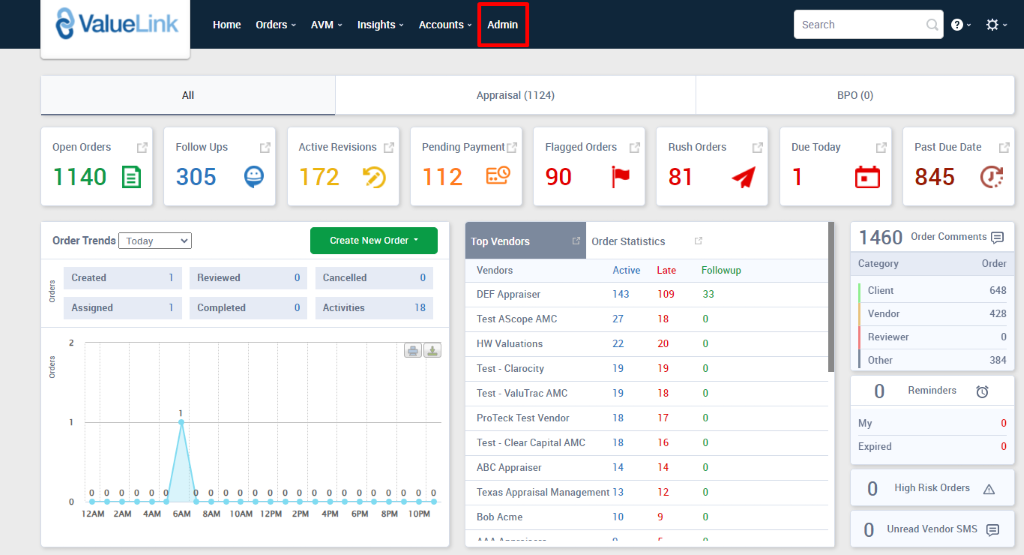
Task: Click DEF Appraiser active count 143
Action: coord(620,294)
